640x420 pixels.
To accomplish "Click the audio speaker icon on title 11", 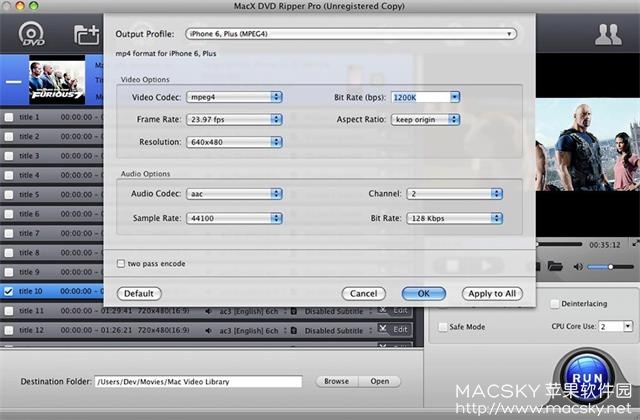I will click(209, 311).
